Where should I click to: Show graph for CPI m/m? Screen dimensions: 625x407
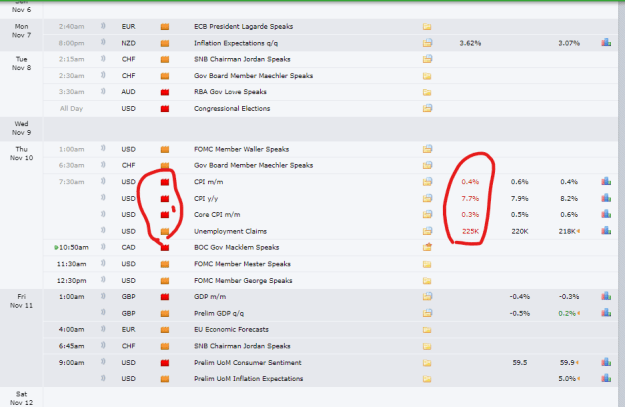tap(606, 181)
